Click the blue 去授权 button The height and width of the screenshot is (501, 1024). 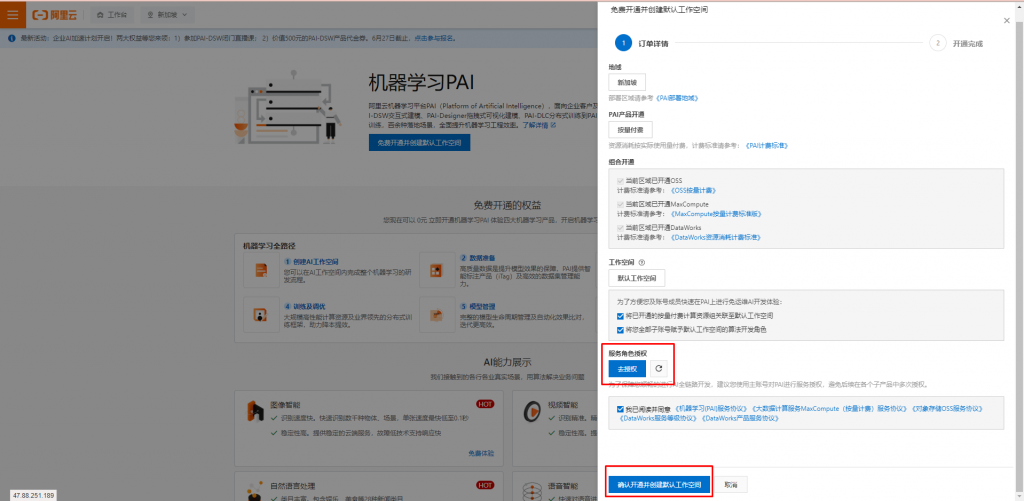coord(627,368)
